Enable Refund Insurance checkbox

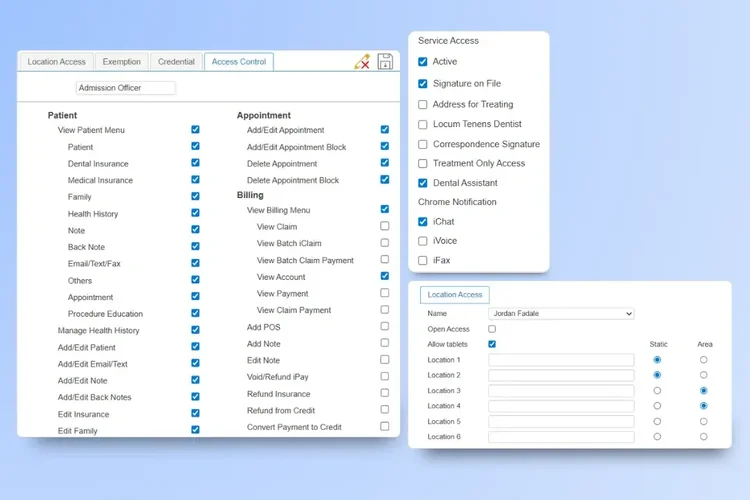click(x=385, y=393)
